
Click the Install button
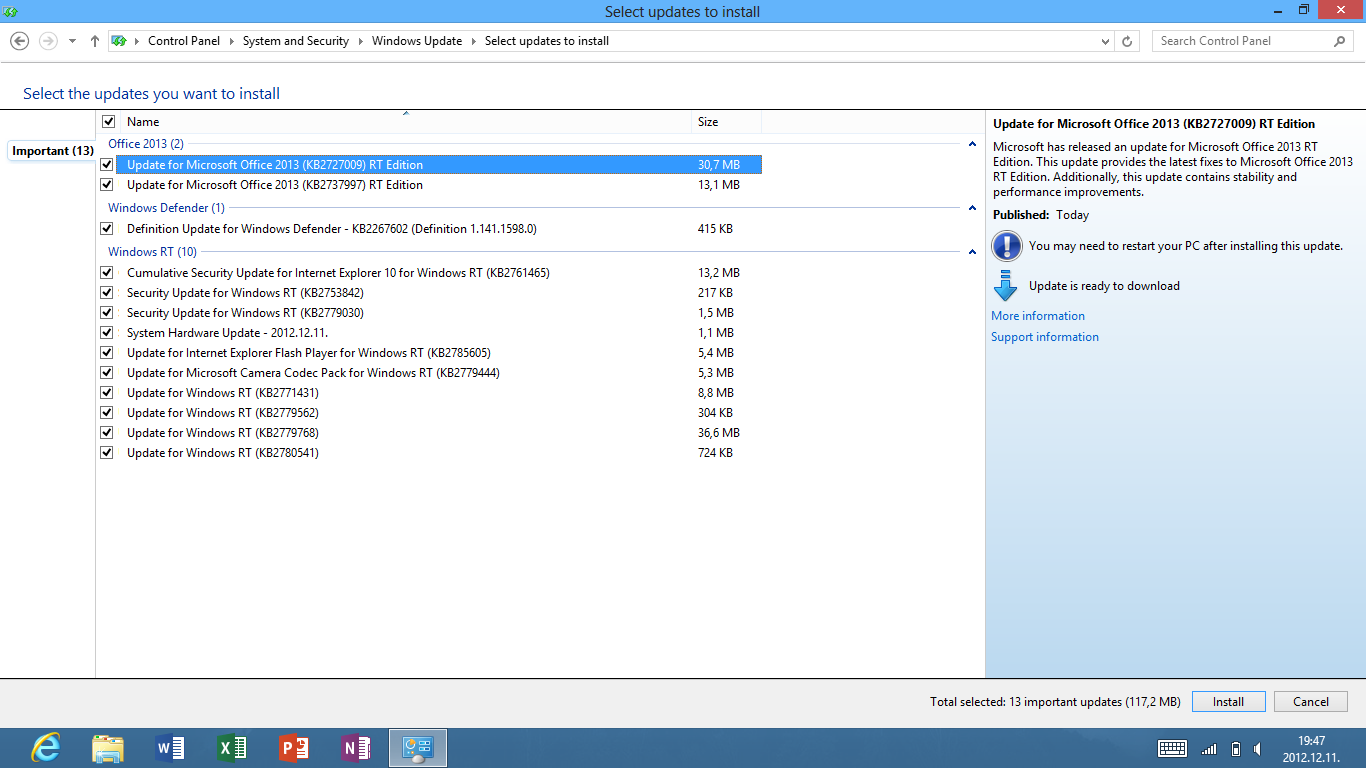(x=1229, y=702)
